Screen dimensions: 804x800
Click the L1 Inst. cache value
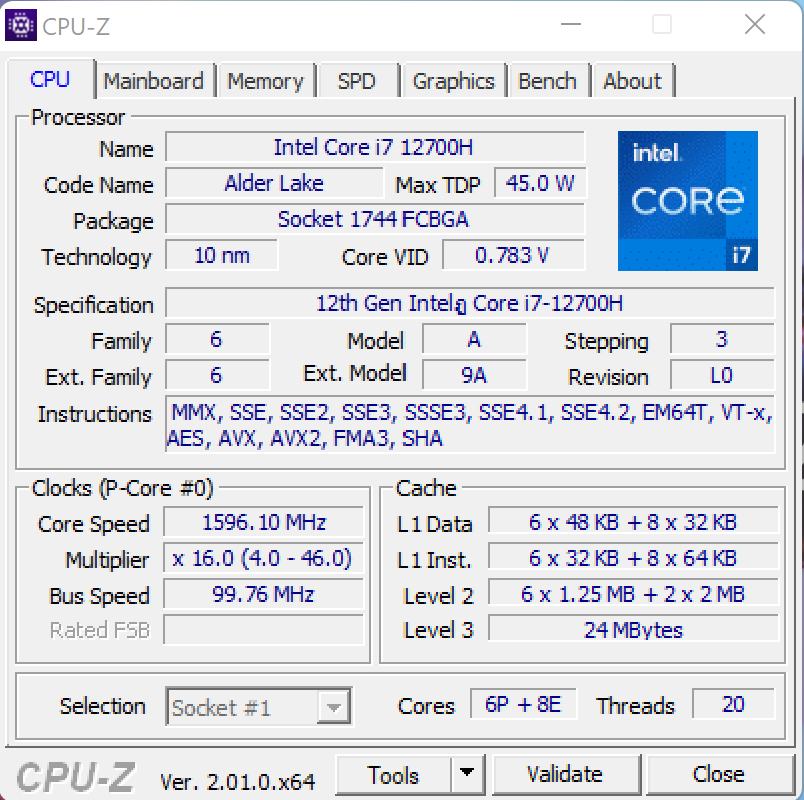(633, 558)
